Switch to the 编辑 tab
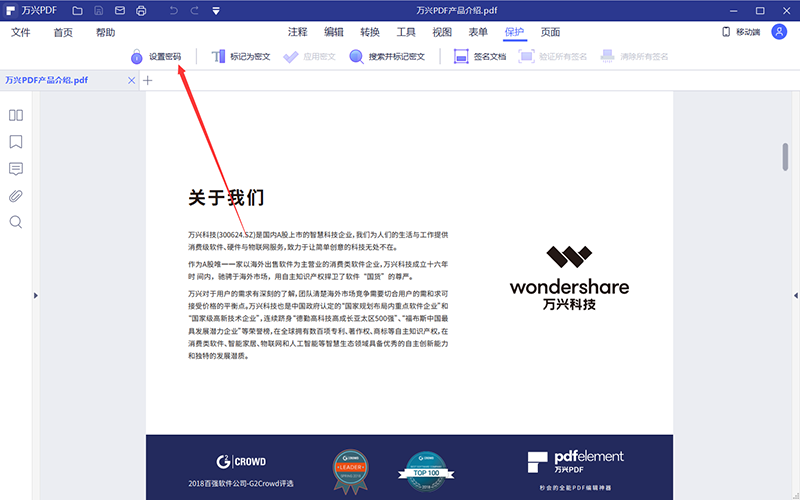Image resolution: width=800 pixels, height=500 pixels. click(x=334, y=32)
